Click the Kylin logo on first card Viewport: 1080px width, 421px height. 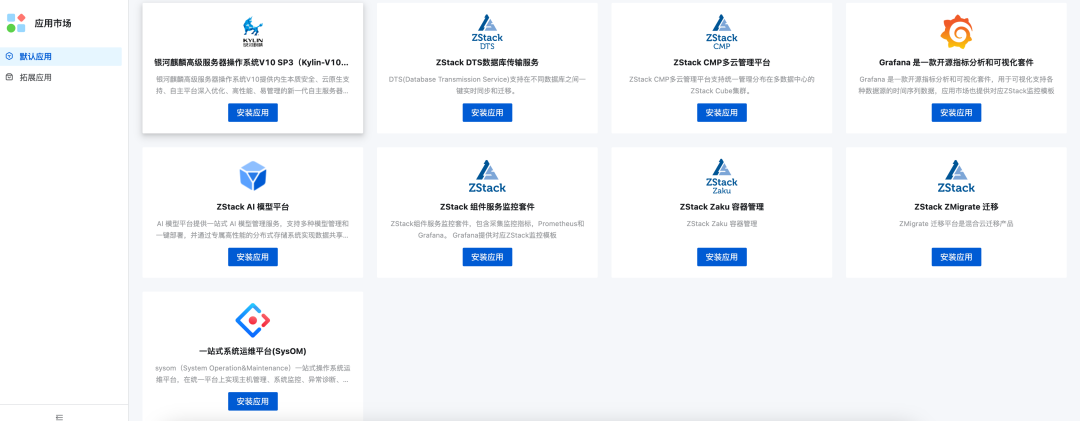[253, 31]
